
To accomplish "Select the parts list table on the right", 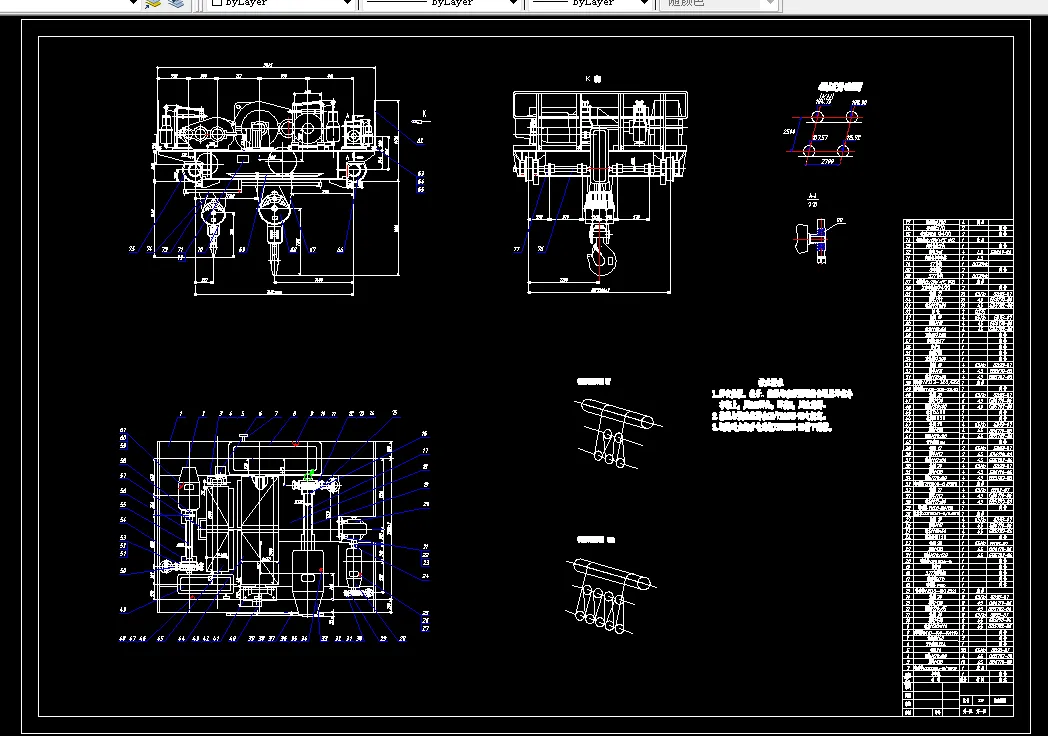I will click(x=958, y=467).
